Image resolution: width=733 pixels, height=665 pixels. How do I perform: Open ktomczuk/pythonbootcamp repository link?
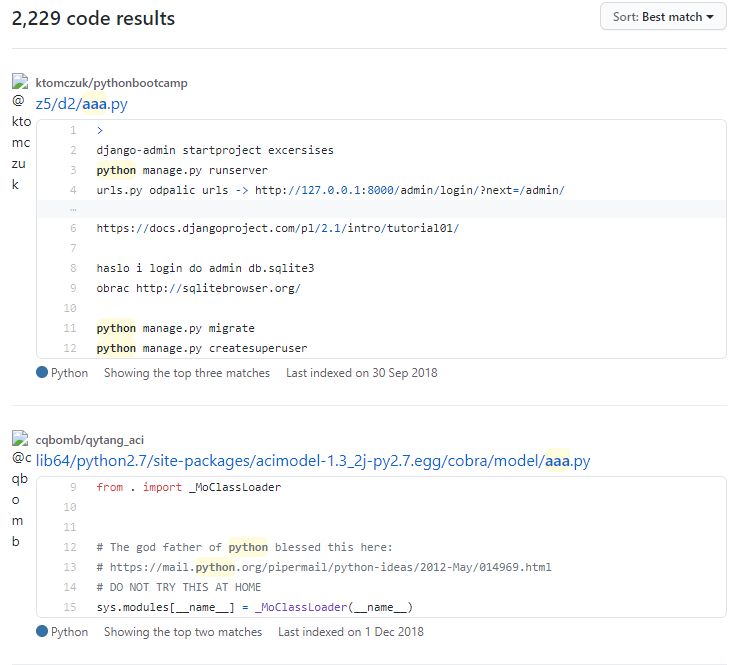pyautogui.click(x=111, y=83)
